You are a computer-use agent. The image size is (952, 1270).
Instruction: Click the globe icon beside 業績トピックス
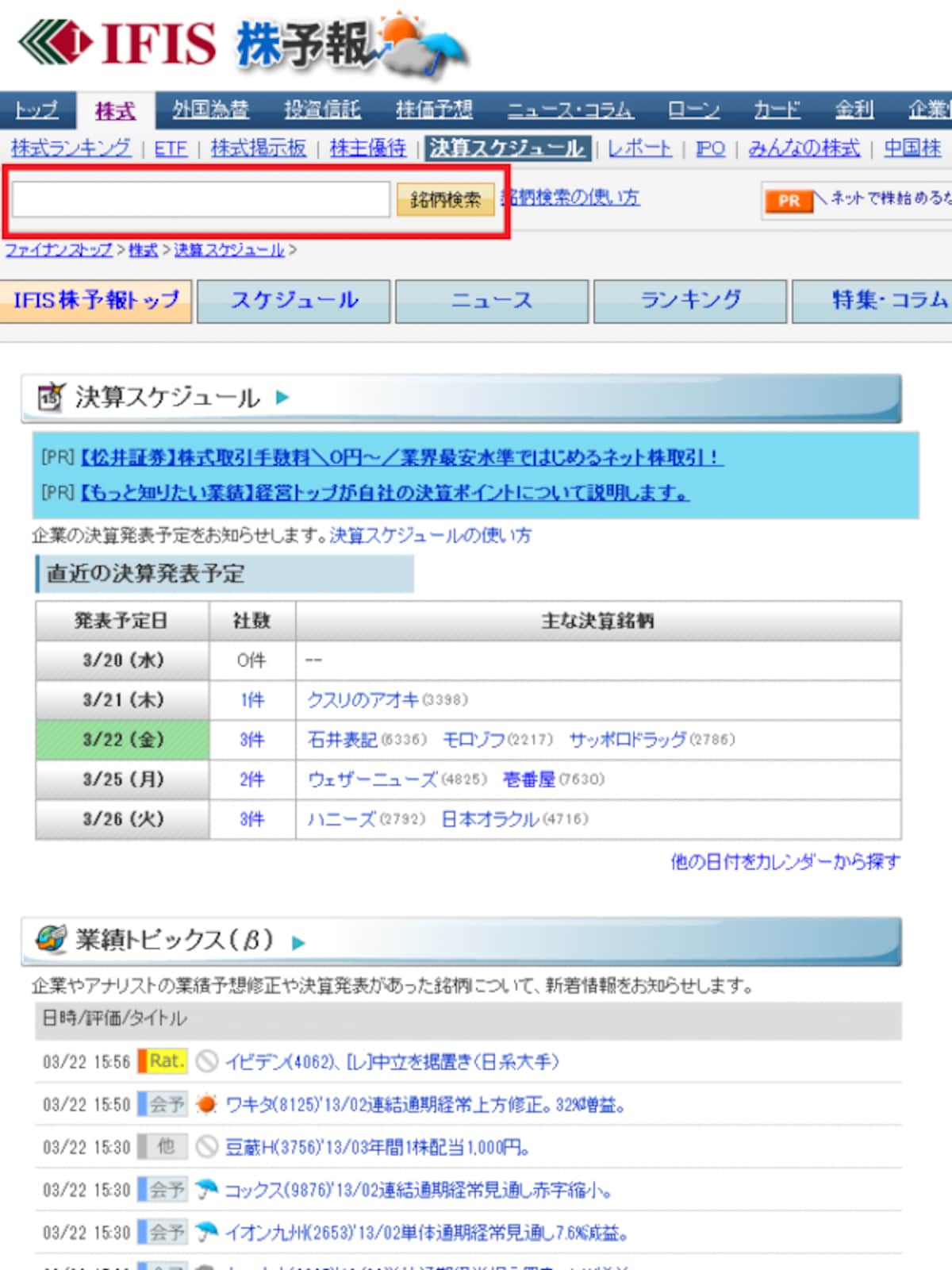pos(51,939)
